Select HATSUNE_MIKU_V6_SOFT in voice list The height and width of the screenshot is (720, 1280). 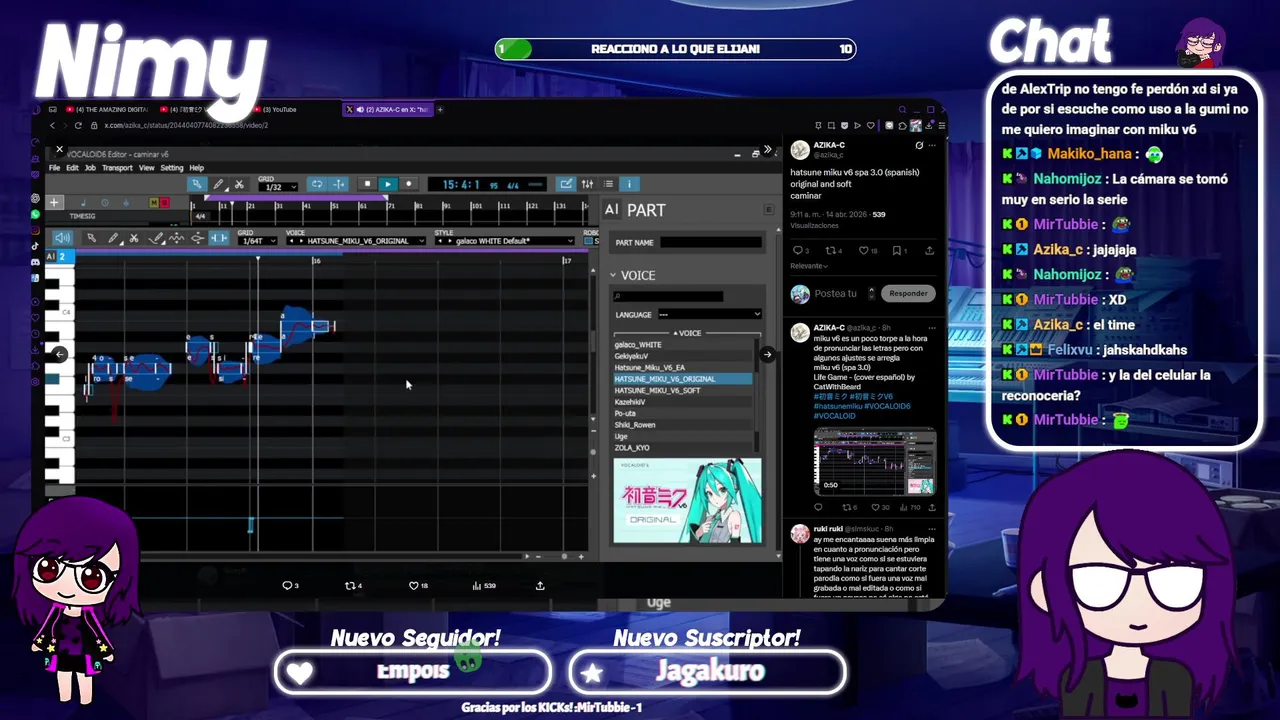[x=683, y=390]
